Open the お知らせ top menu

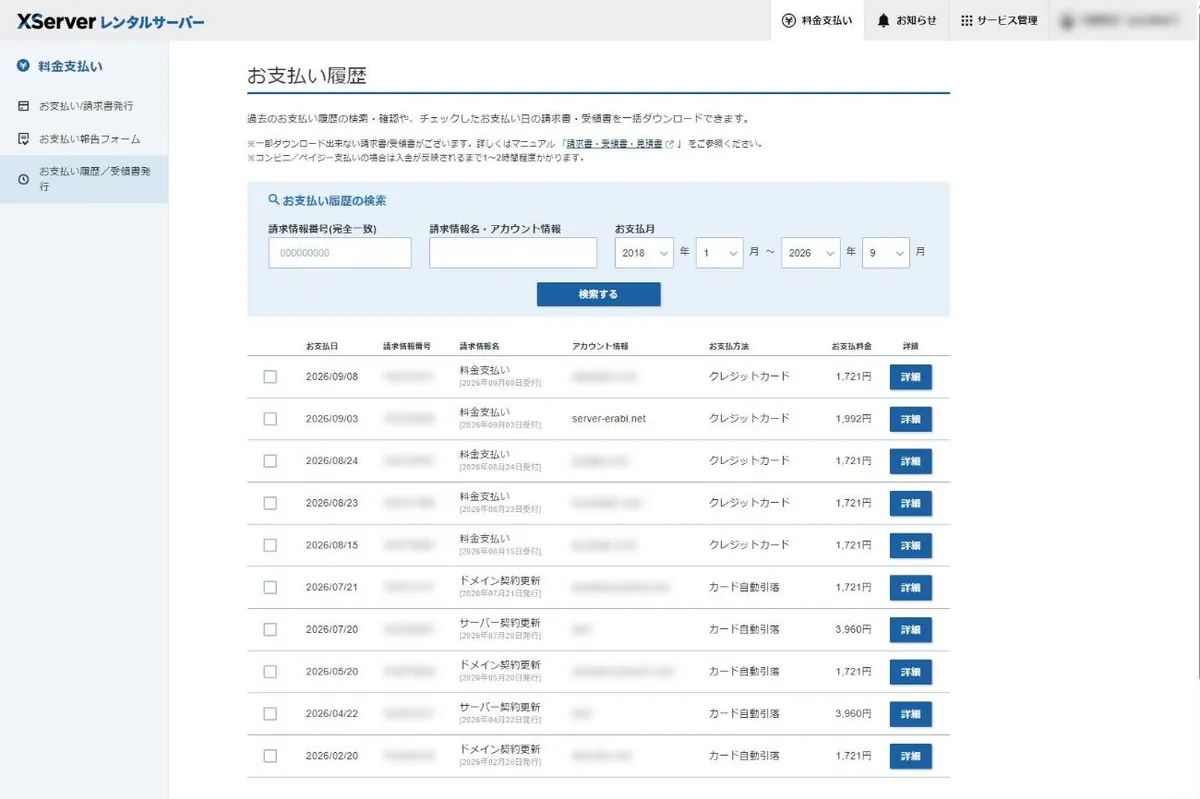(907, 20)
